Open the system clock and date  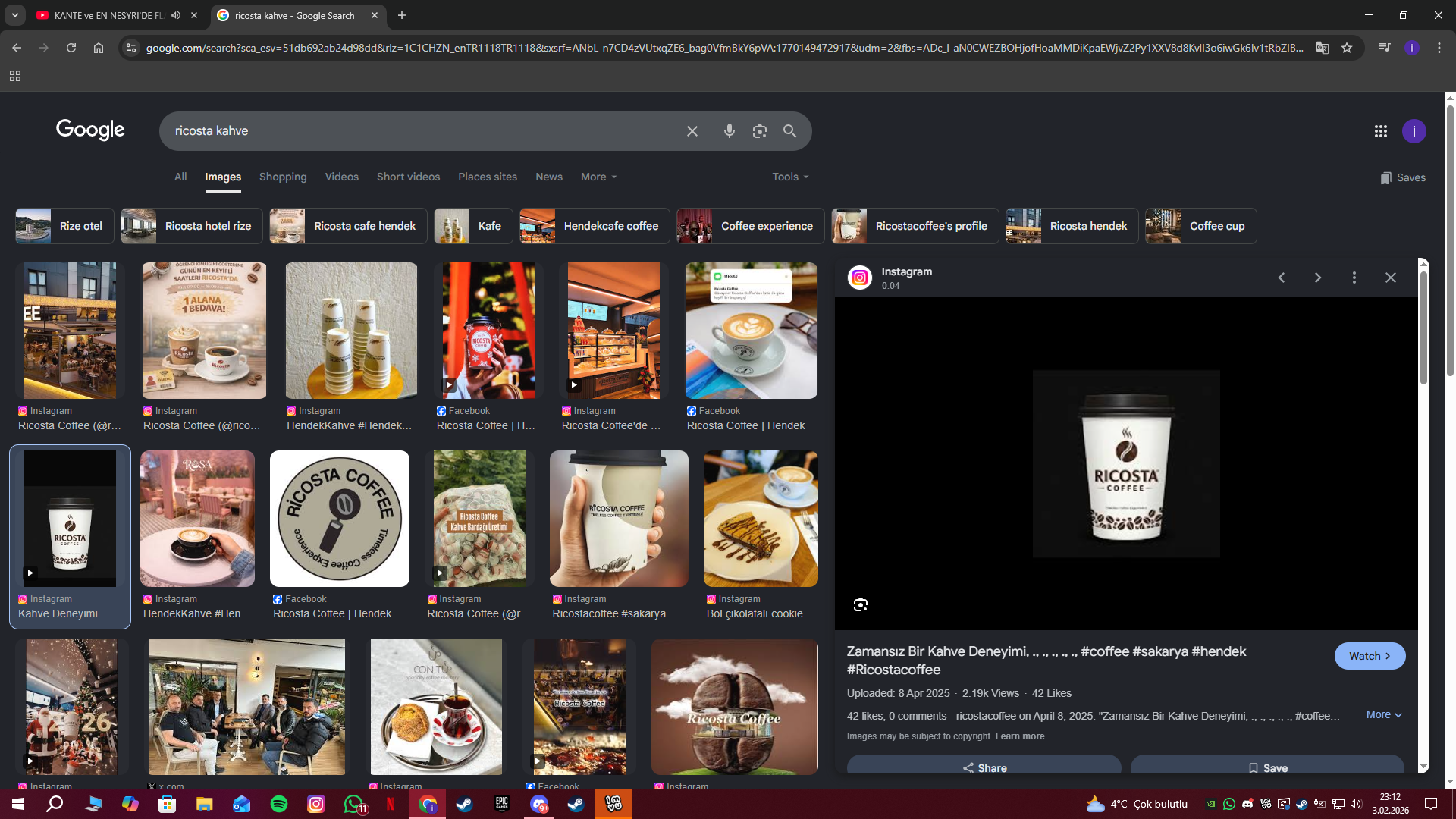[x=1390, y=804]
